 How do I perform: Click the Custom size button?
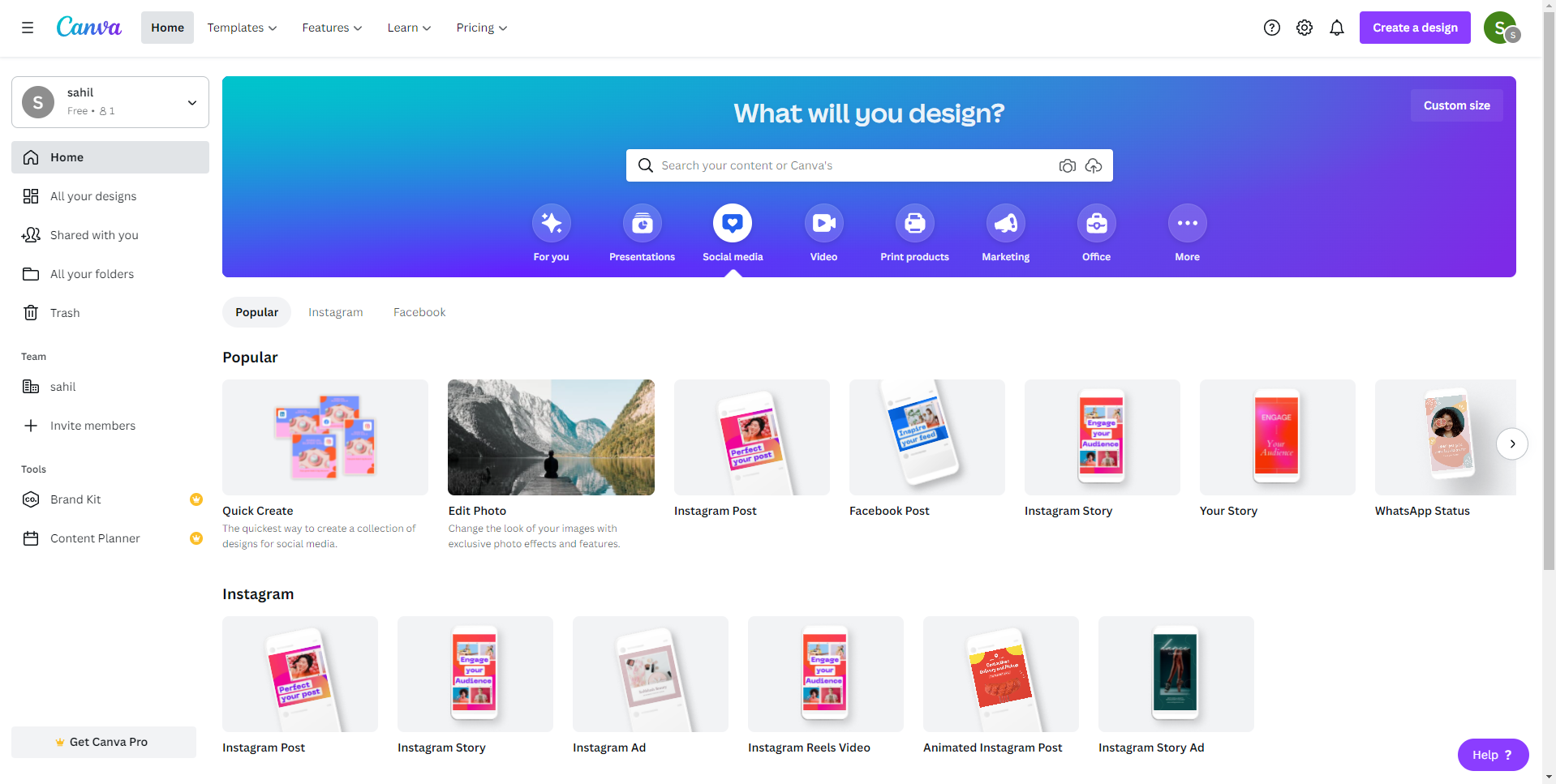[1457, 105]
